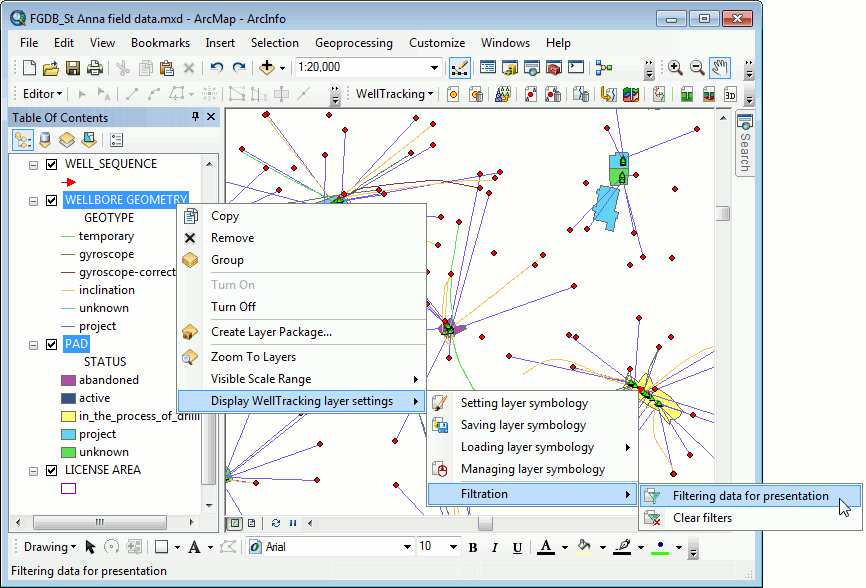The width and height of the screenshot is (866, 588).
Task: Open the Customize menu
Action: 437,43
